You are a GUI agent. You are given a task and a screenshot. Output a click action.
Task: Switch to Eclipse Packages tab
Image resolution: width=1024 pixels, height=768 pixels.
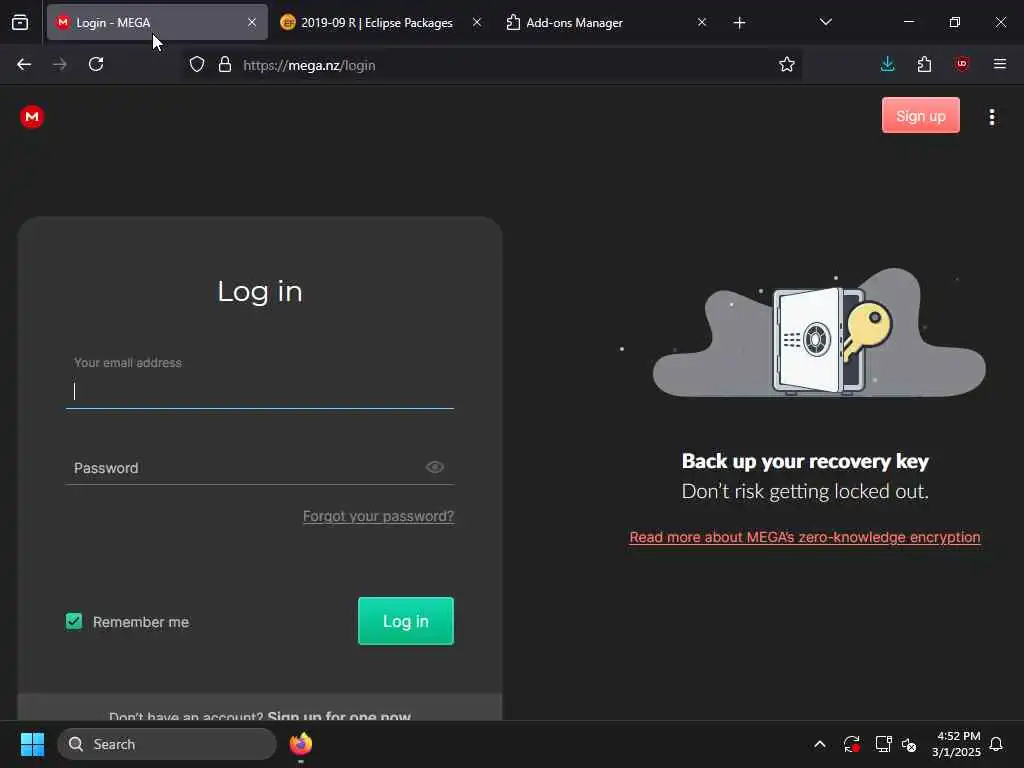pos(377,22)
